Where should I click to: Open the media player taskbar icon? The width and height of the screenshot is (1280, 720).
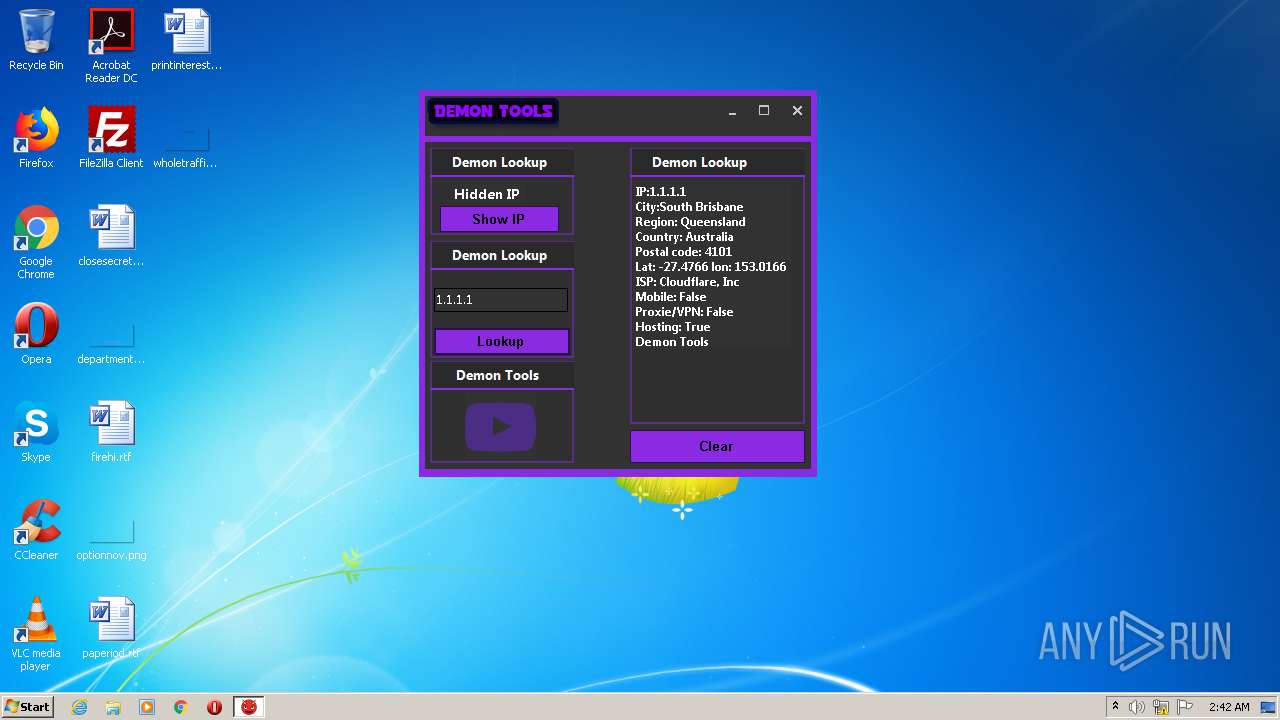point(147,707)
